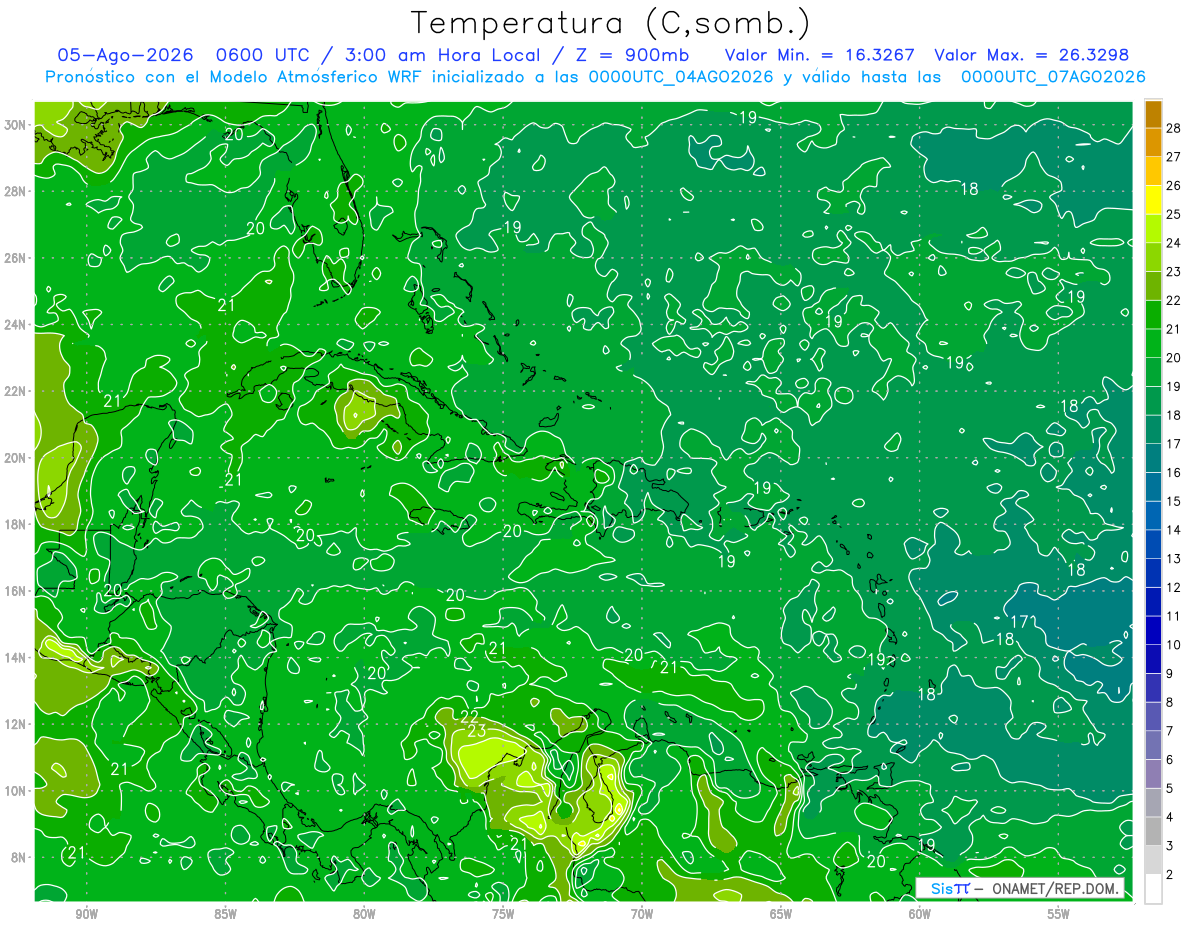Click the 16N latitude axis label

pyautogui.click(x=16, y=591)
